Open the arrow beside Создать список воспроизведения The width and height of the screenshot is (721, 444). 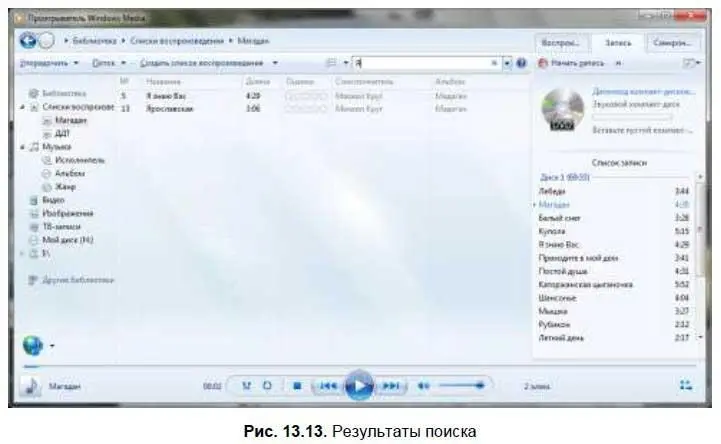click(275, 63)
